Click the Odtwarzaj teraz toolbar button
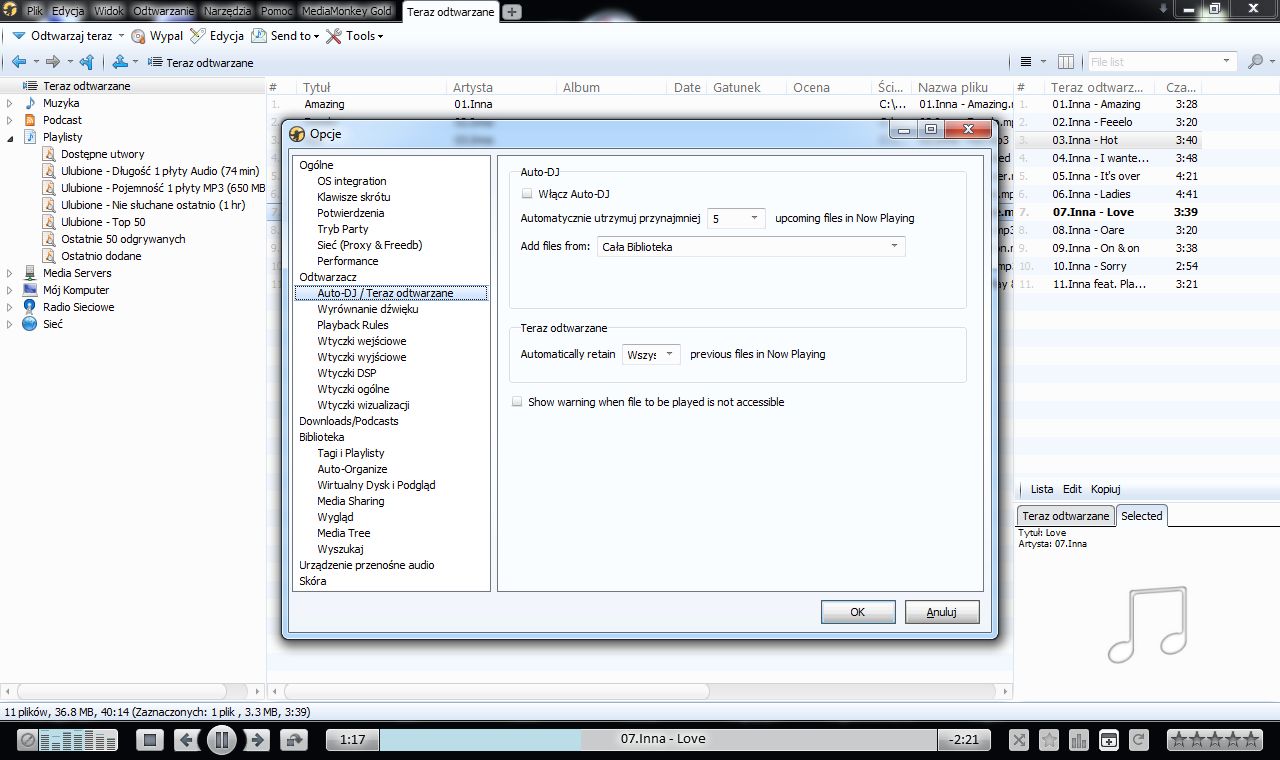 62,36
